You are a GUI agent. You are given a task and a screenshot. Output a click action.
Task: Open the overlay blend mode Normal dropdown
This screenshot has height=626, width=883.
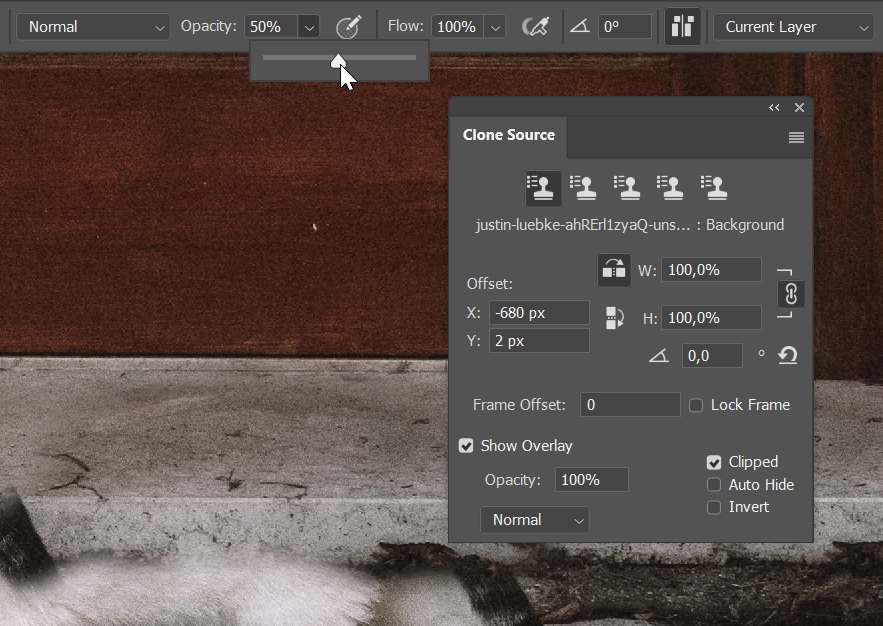pos(534,520)
